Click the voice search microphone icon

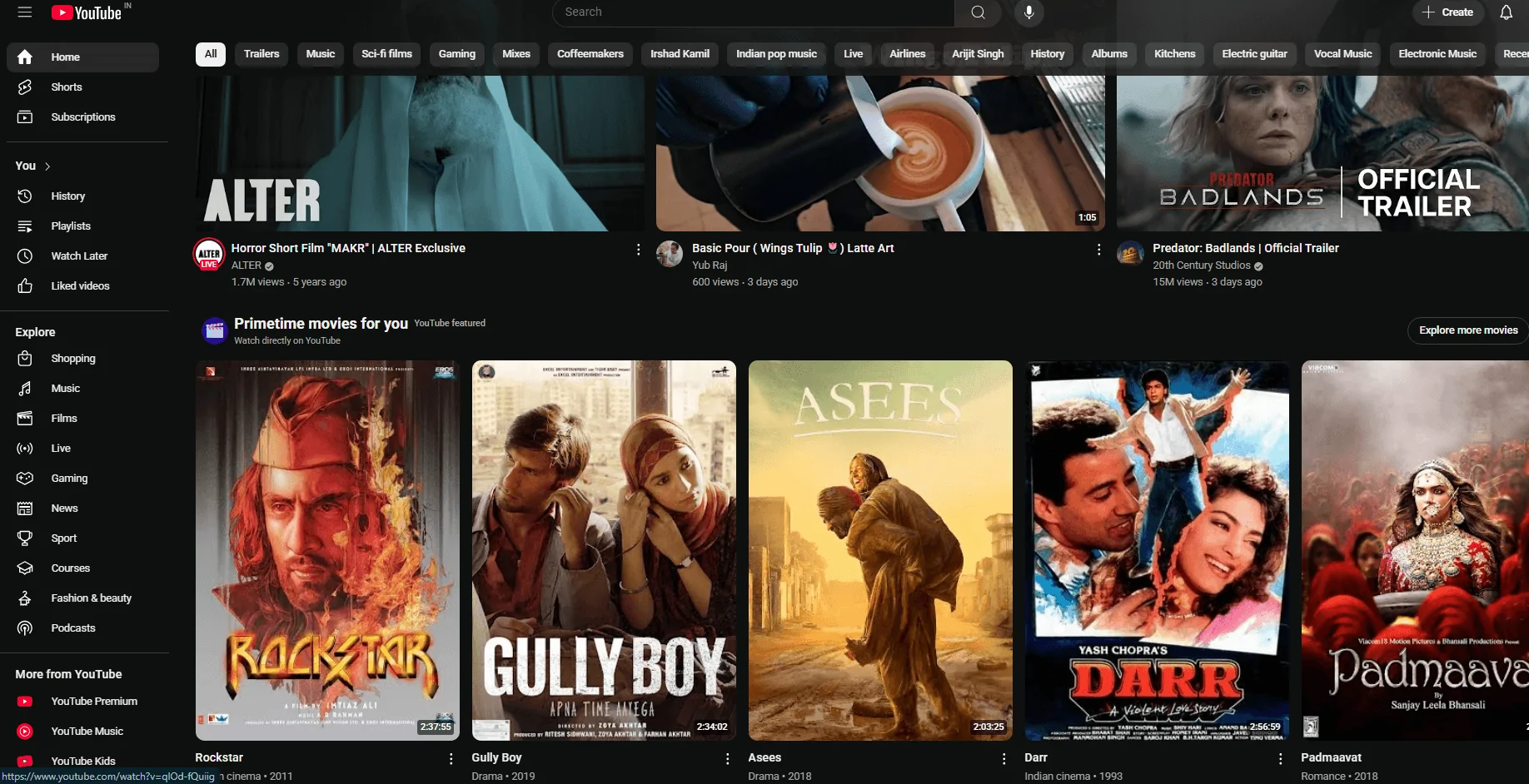(1028, 12)
